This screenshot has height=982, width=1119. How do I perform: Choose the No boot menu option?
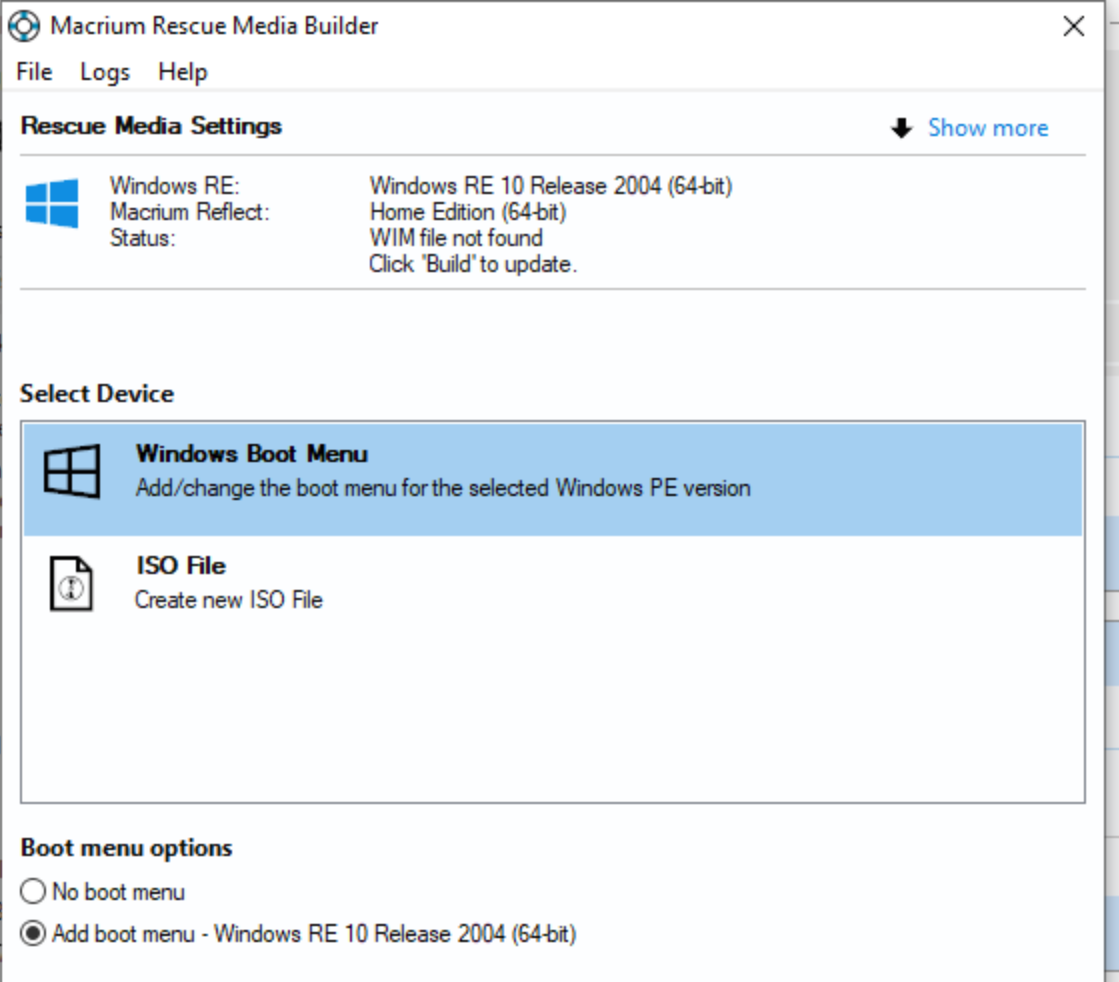pyautogui.click(x=31, y=891)
